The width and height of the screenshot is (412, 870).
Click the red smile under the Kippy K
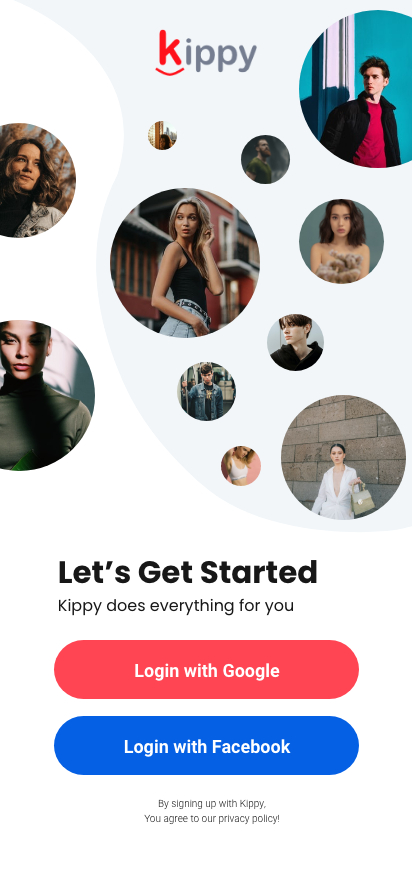tap(169, 71)
